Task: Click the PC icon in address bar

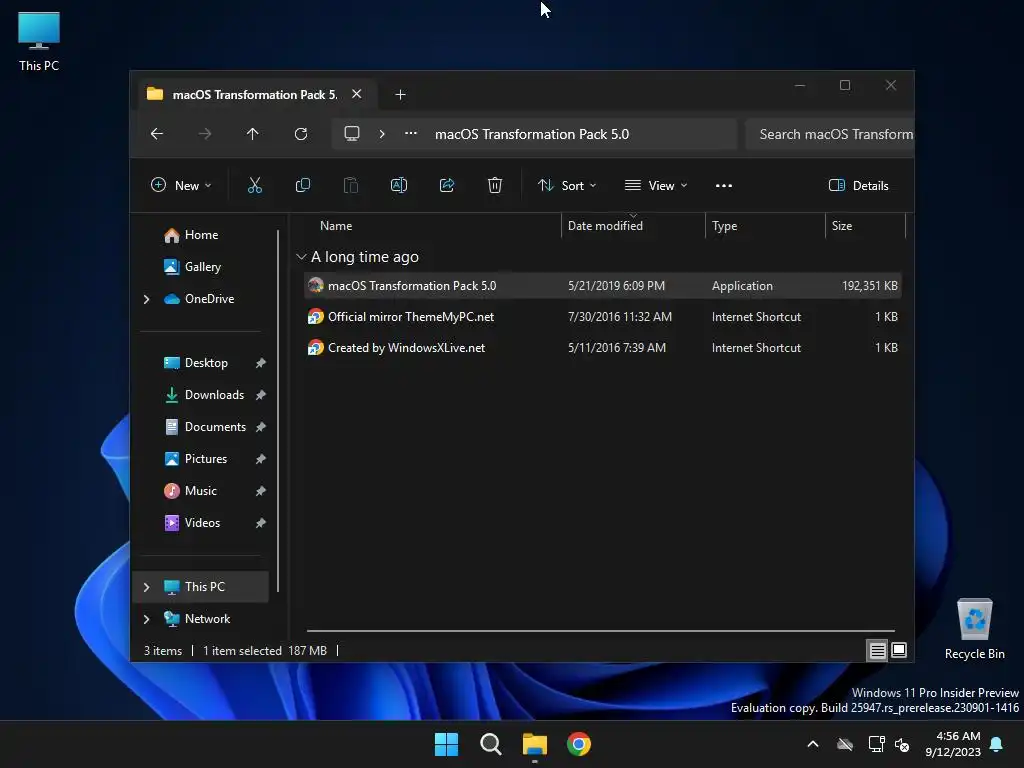Action: (x=352, y=134)
